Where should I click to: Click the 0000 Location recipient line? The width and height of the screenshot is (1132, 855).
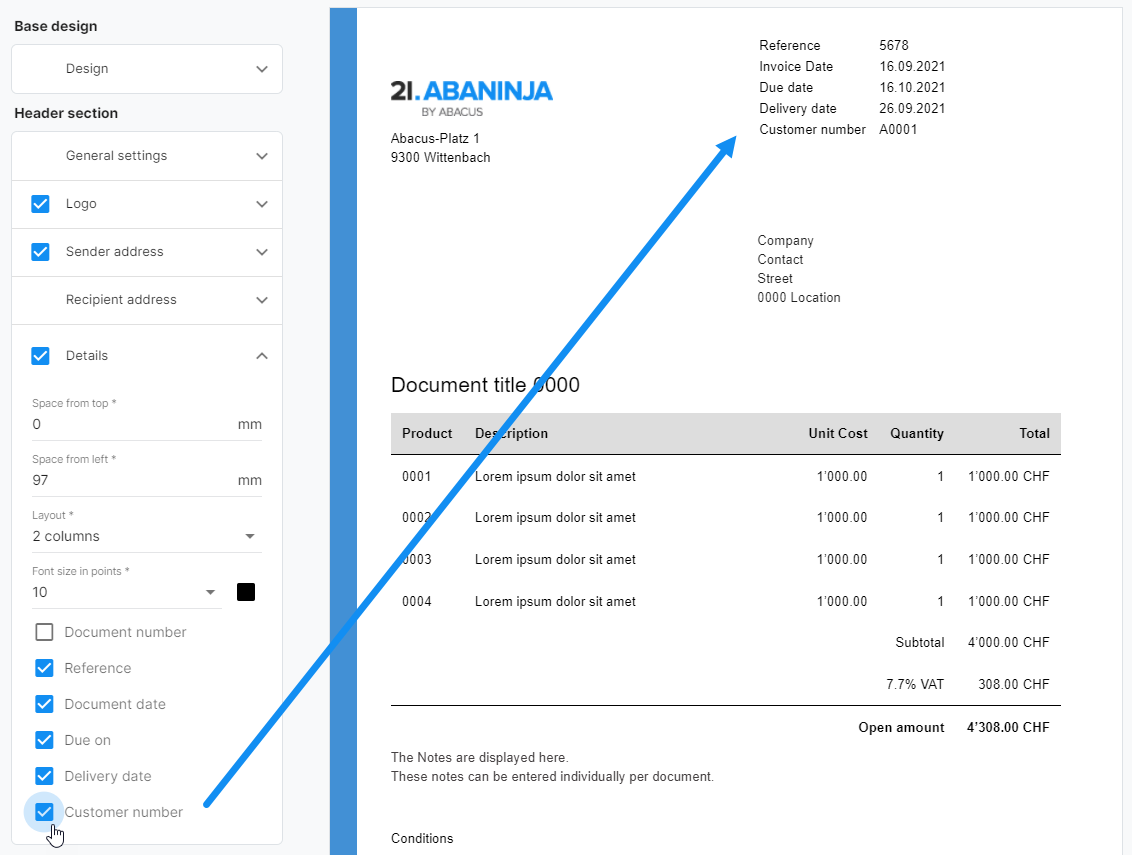798,298
